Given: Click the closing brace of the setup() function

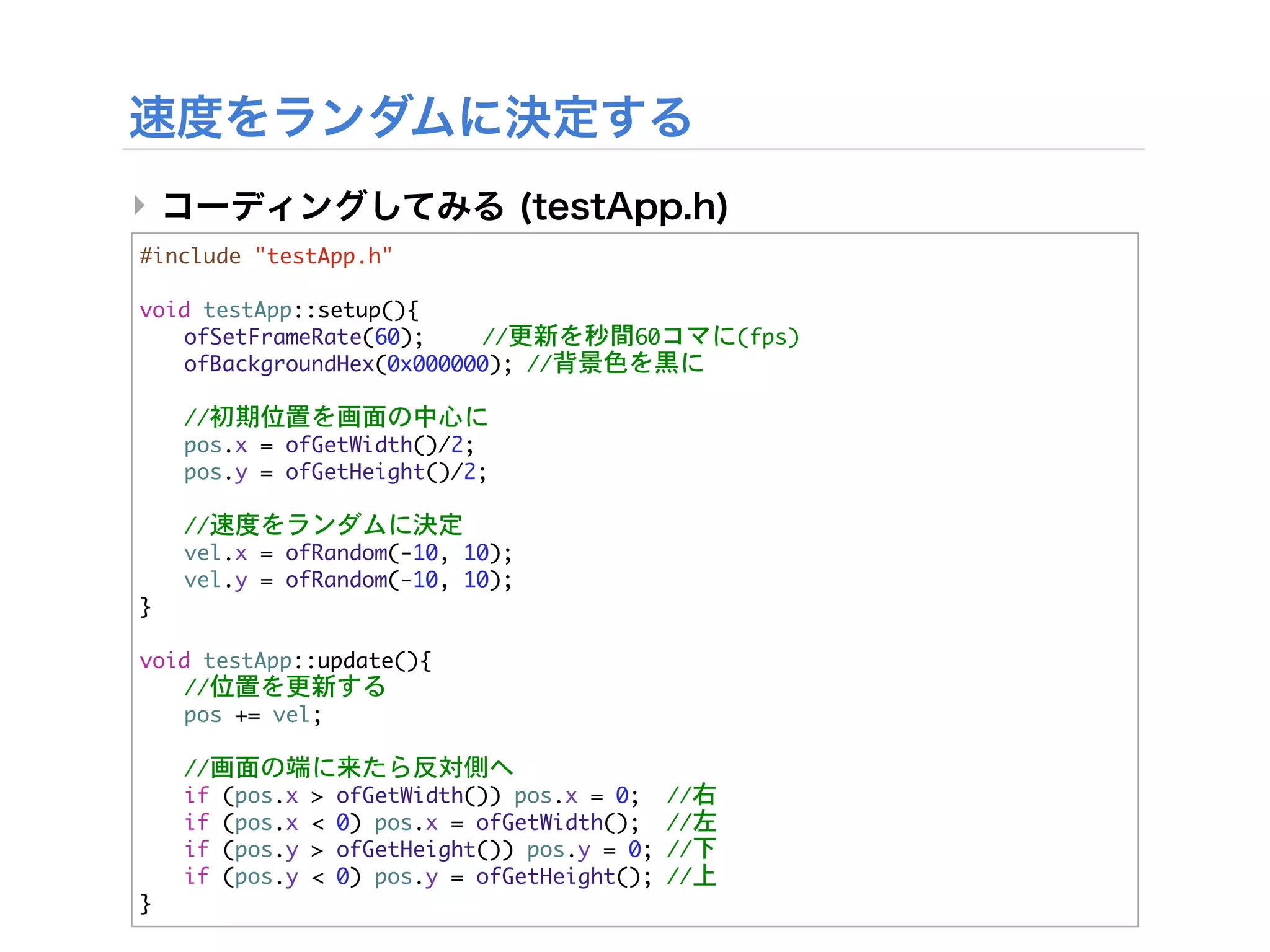Looking at the screenshot, I should coord(145,607).
